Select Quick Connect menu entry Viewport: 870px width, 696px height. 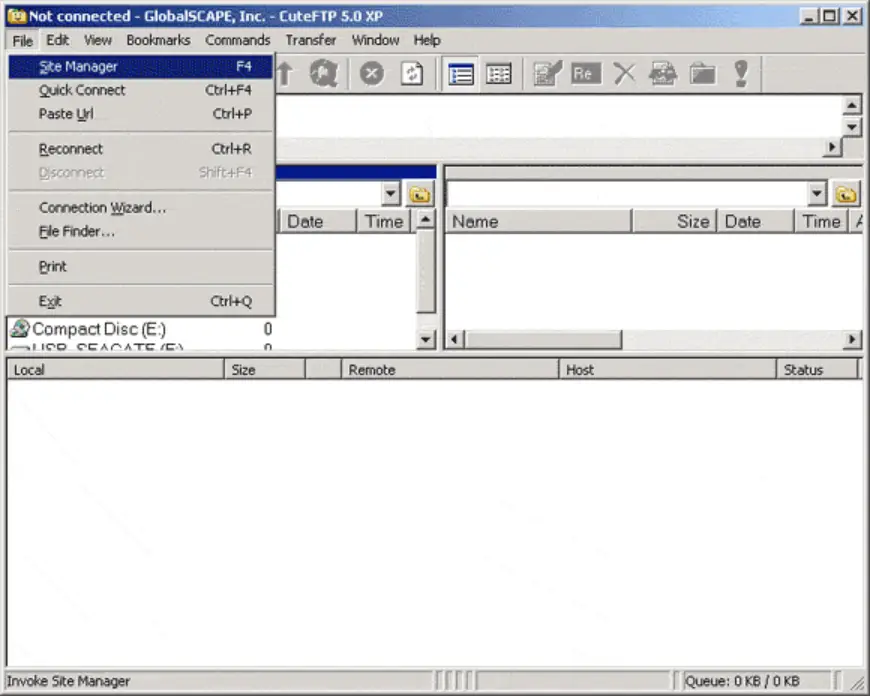coord(82,90)
